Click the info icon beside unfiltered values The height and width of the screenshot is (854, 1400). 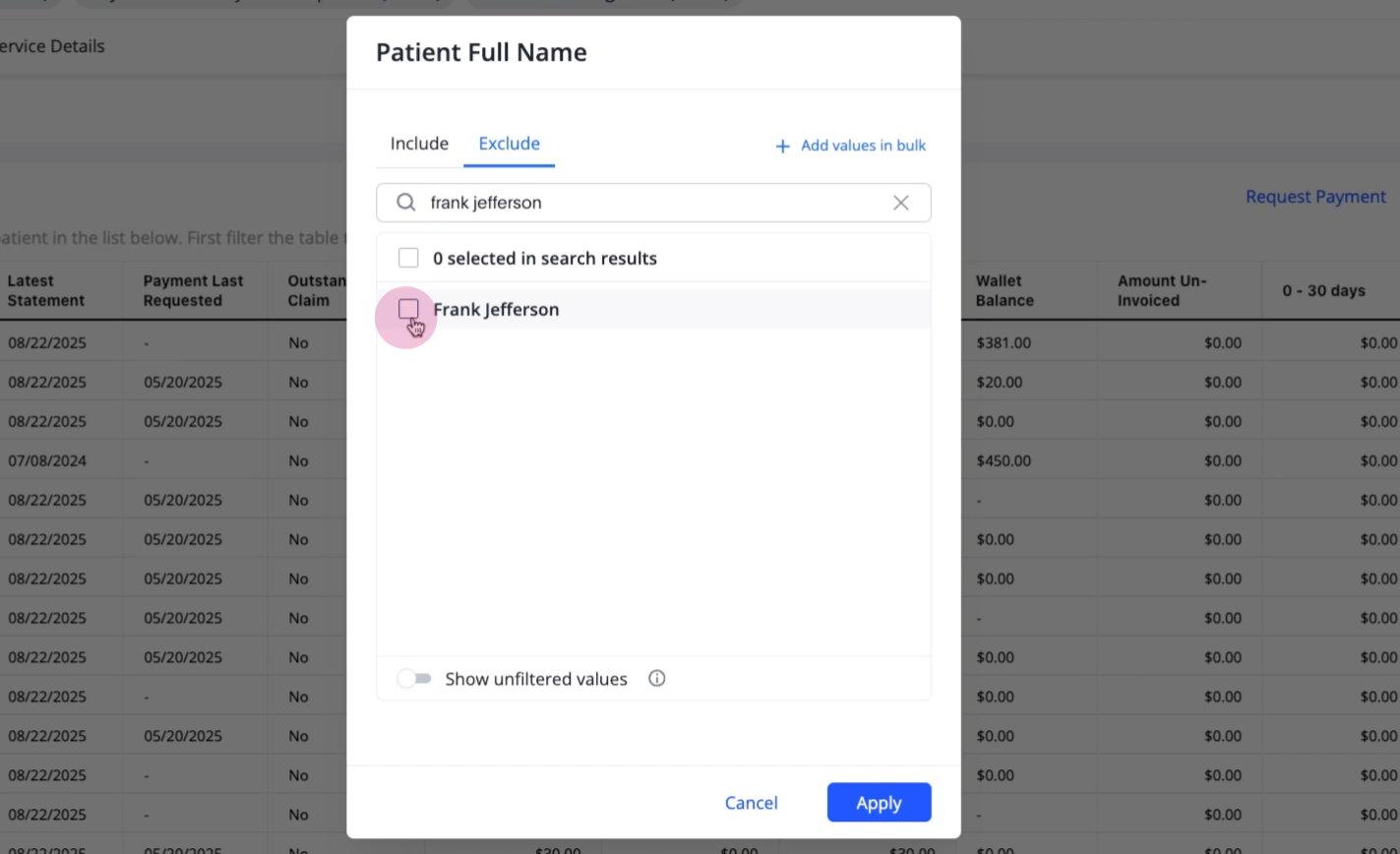657,678
